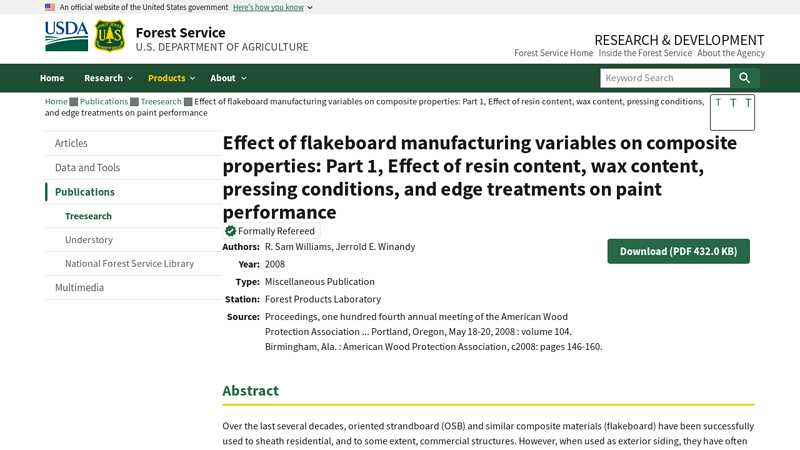Open National Forest Service Library sidebar item

[134, 264]
